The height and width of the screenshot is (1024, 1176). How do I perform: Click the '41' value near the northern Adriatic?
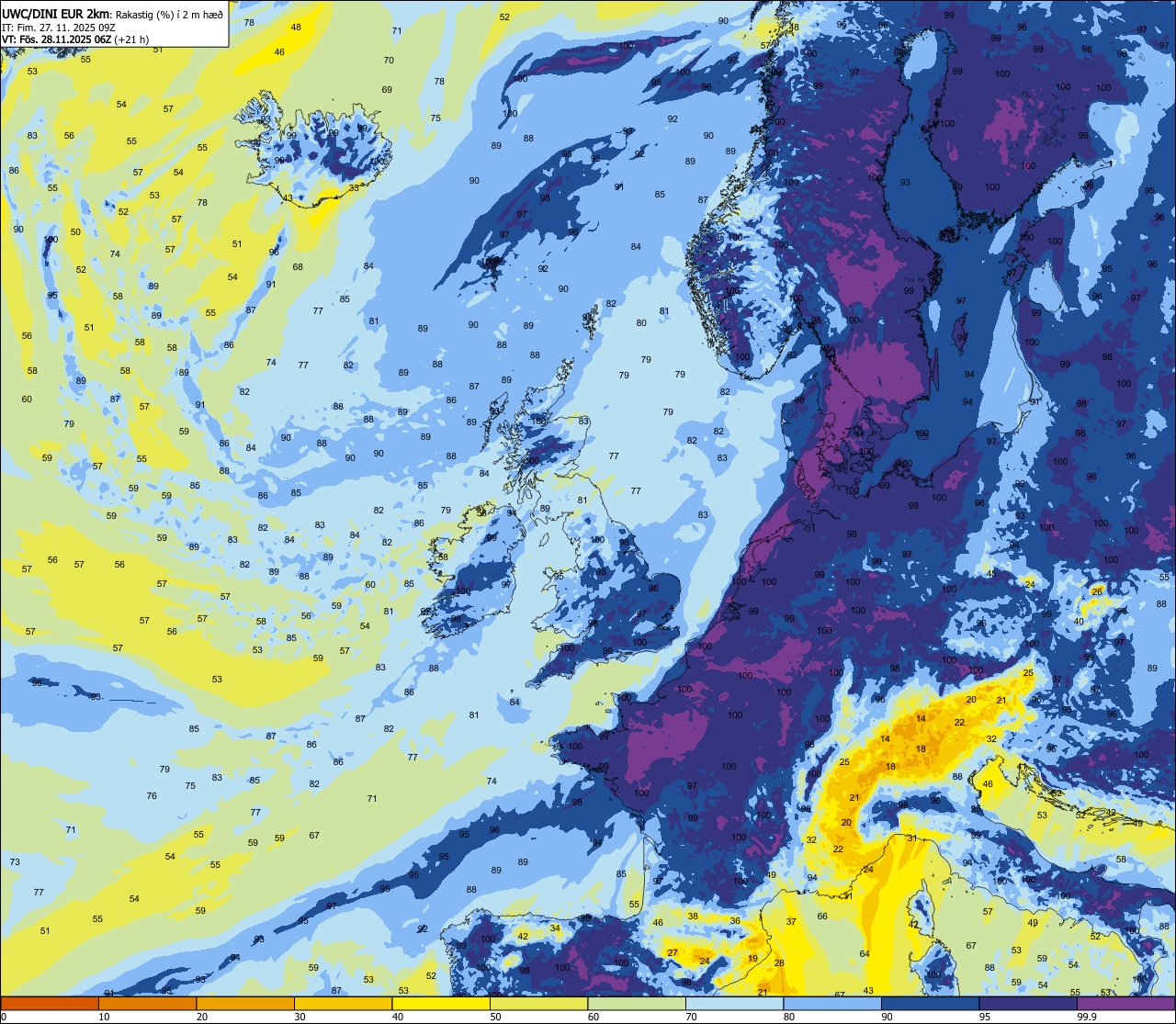[x=1021, y=766]
